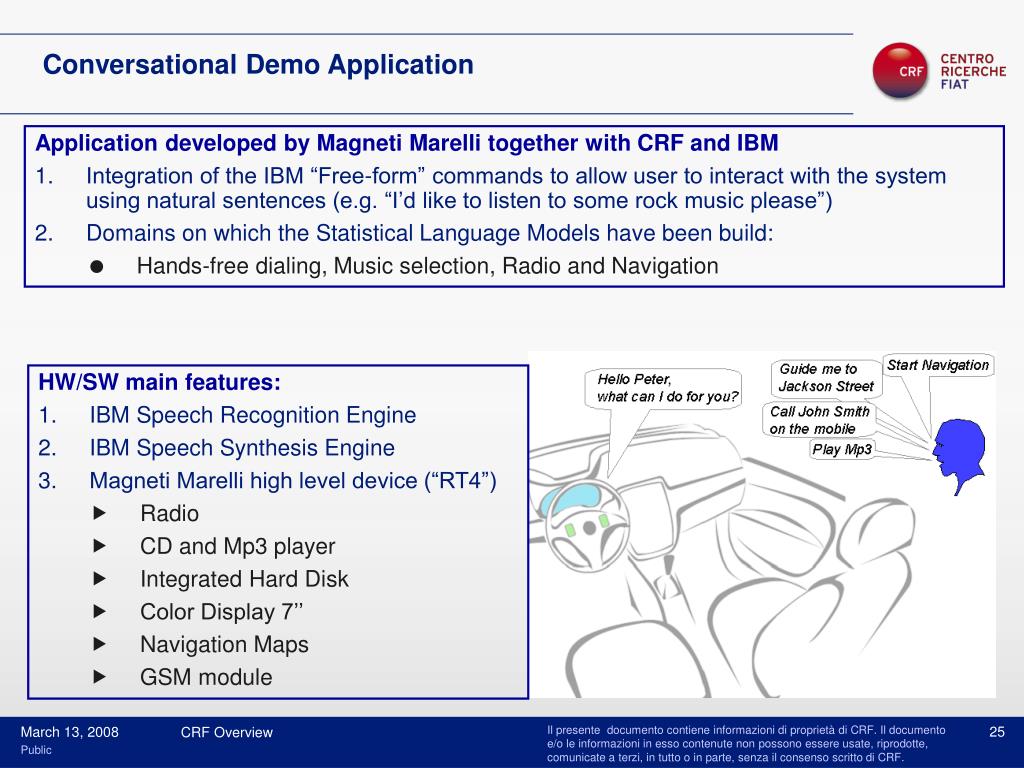
Task: Click the "Call John Smith on the mobile" bubble
Action: coord(819,420)
